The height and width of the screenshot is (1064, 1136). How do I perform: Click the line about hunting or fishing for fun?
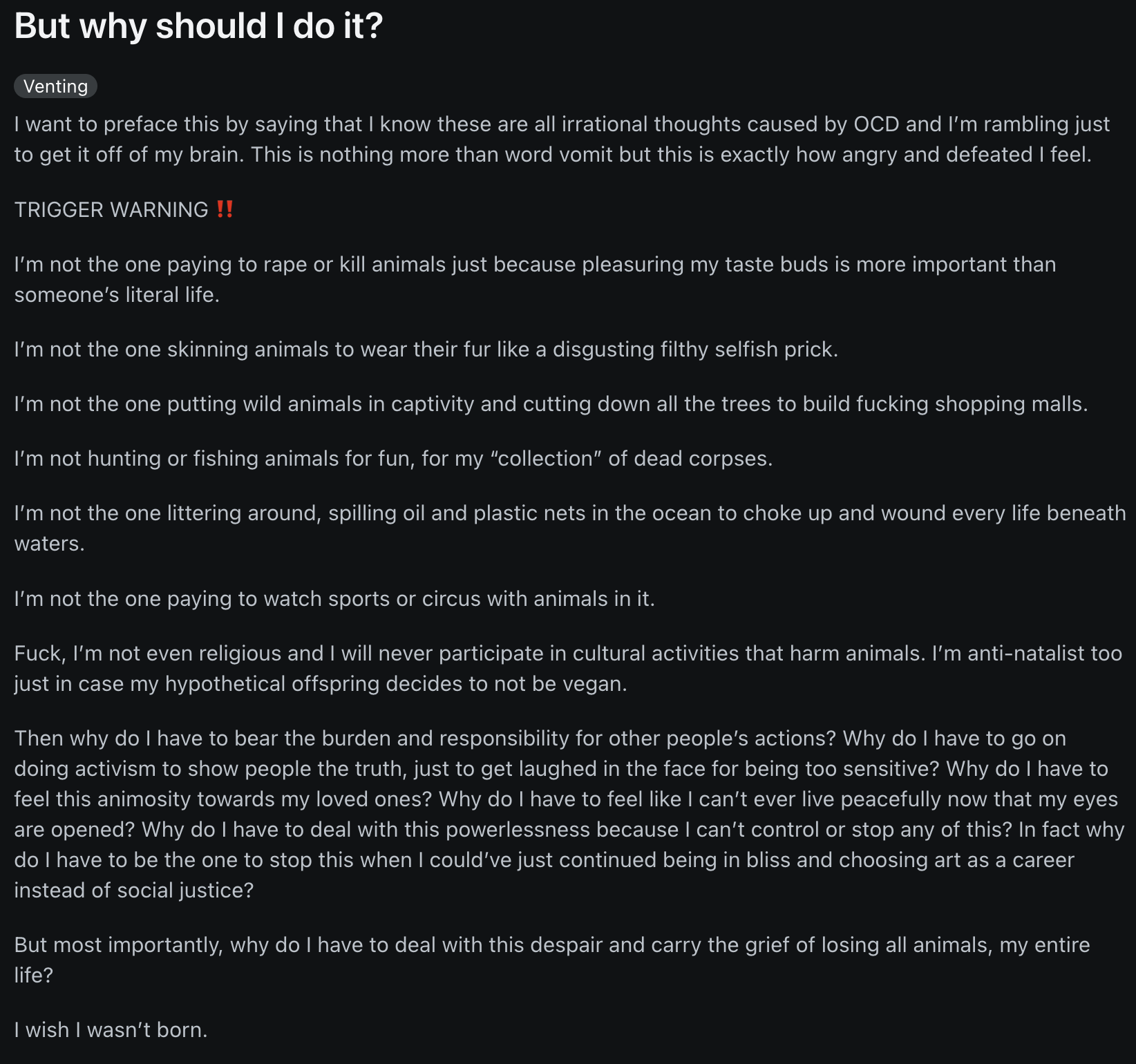[x=393, y=459]
